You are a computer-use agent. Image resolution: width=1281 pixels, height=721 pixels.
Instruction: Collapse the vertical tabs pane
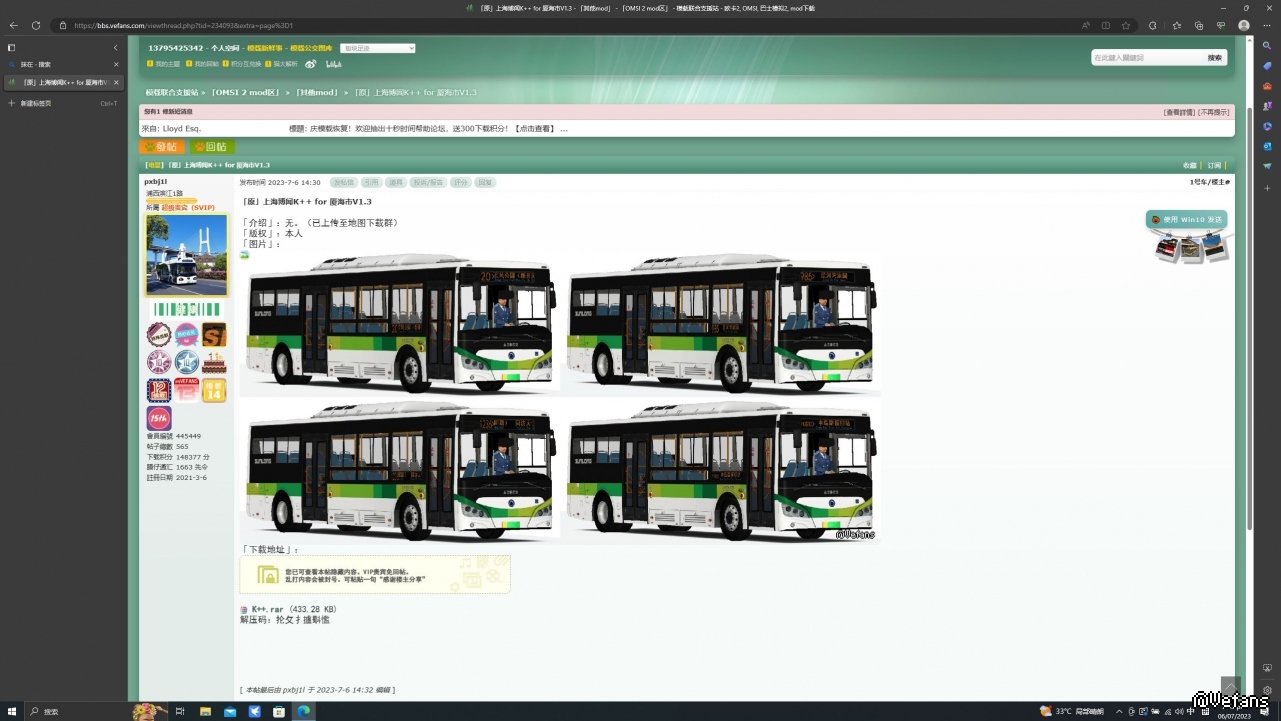coord(115,47)
